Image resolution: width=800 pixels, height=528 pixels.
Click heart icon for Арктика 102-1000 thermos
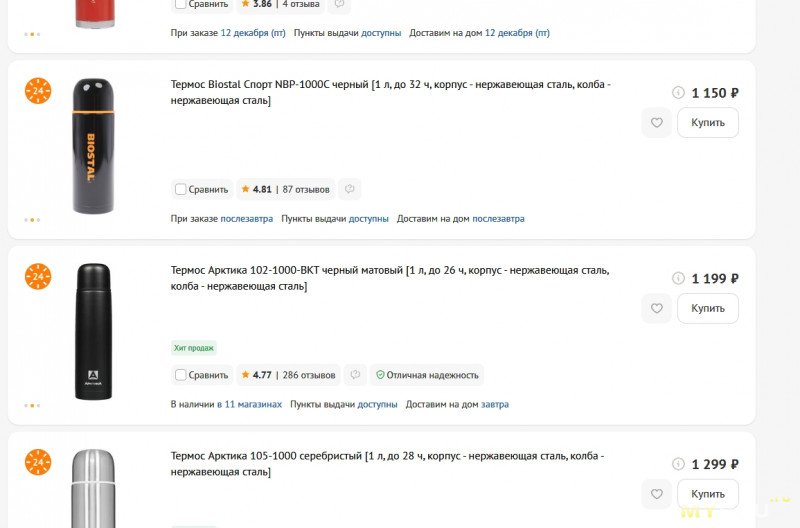pos(656,309)
